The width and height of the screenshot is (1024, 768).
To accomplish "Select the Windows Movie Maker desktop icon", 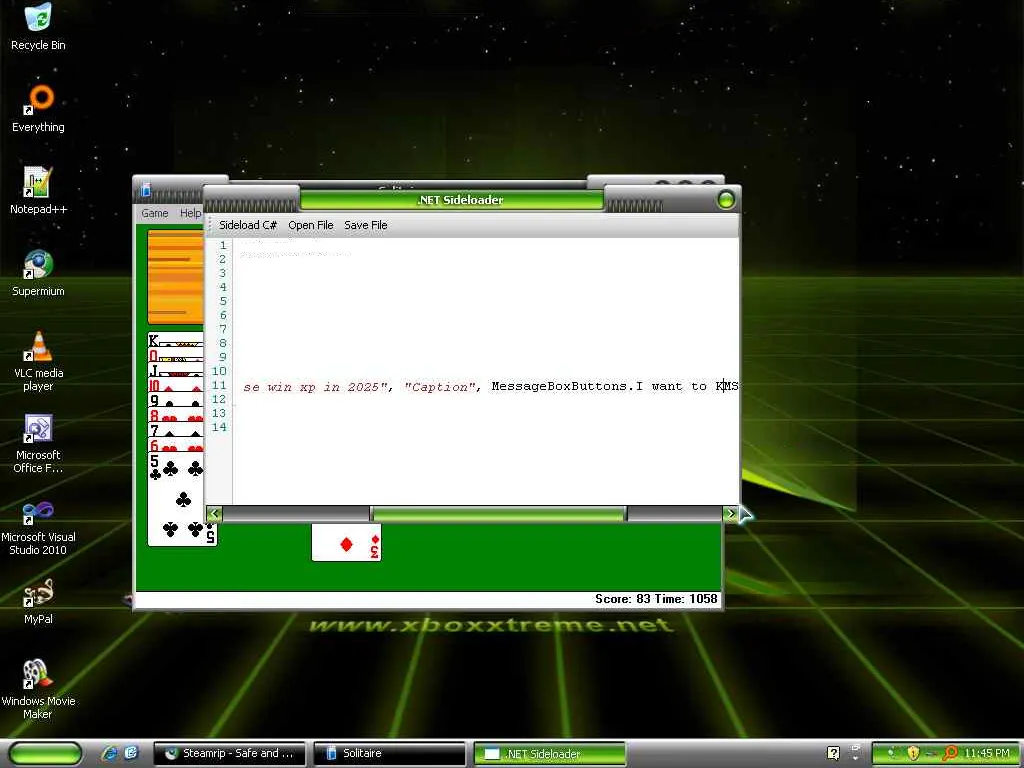I will pyautogui.click(x=38, y=690).
